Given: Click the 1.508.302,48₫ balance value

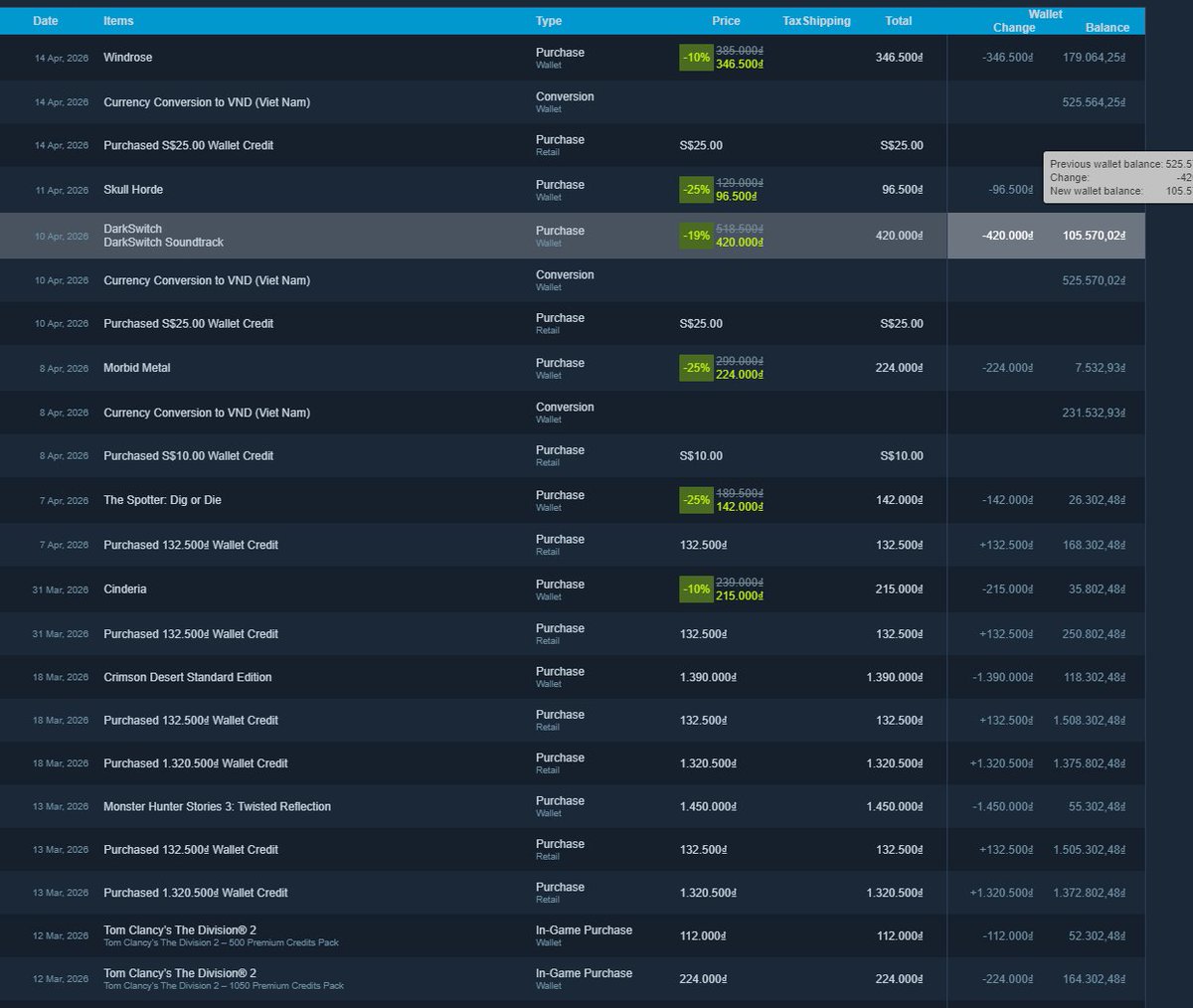Looking at the screenshot, I should 1090,721.
